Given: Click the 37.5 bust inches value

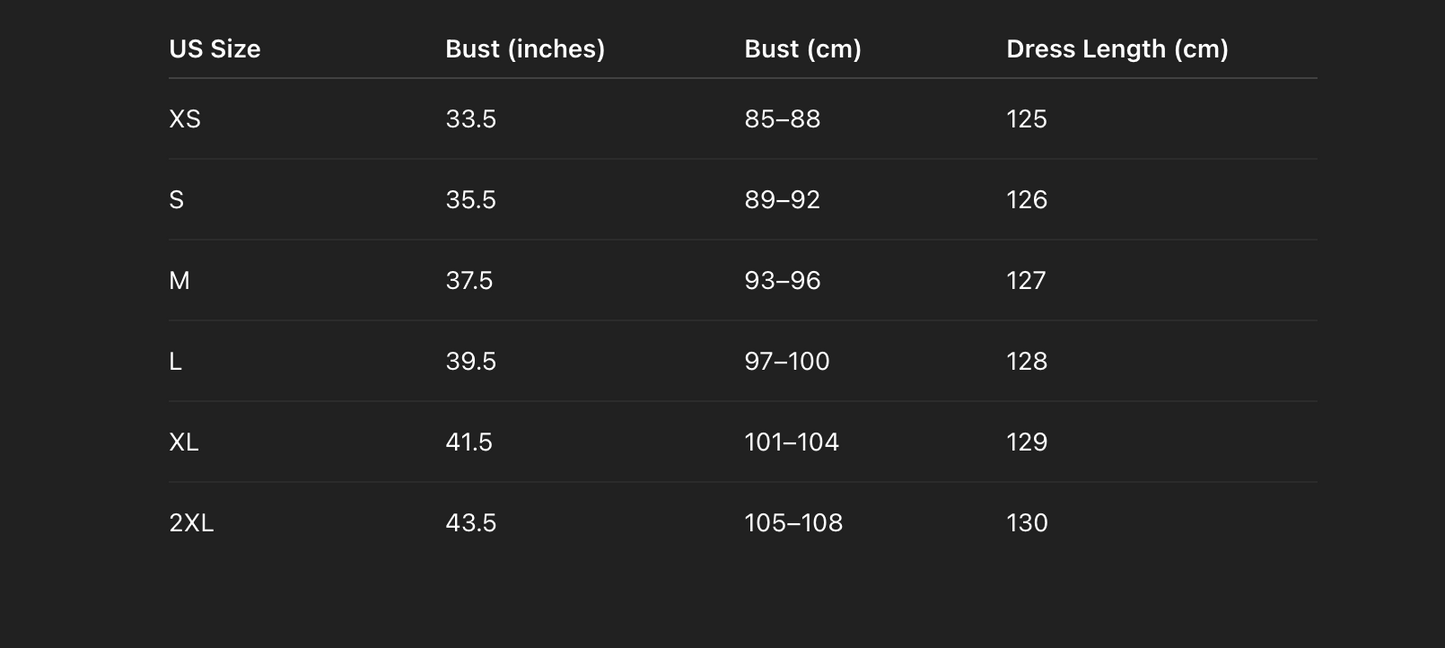Looking at the screenshot, I should pos(469,281).
